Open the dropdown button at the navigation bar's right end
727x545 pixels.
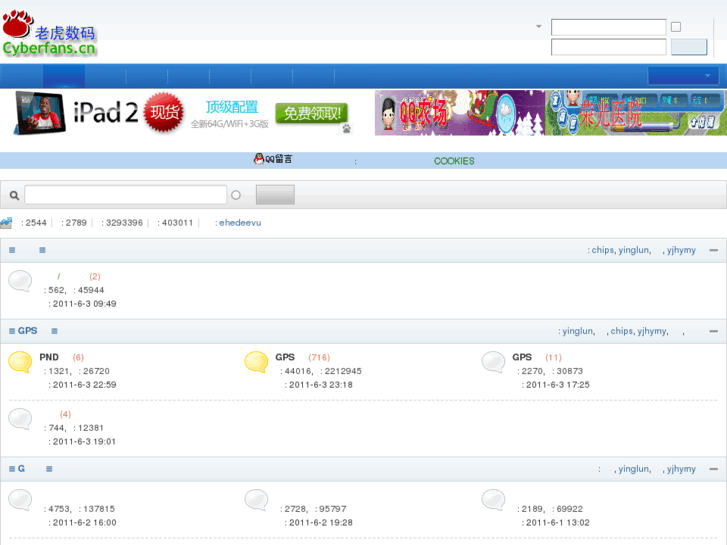click(x=683, y=76)
